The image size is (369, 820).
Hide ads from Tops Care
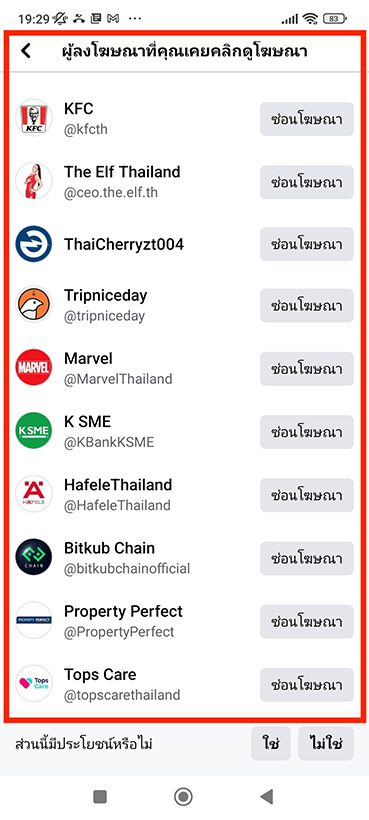(307, 685)
